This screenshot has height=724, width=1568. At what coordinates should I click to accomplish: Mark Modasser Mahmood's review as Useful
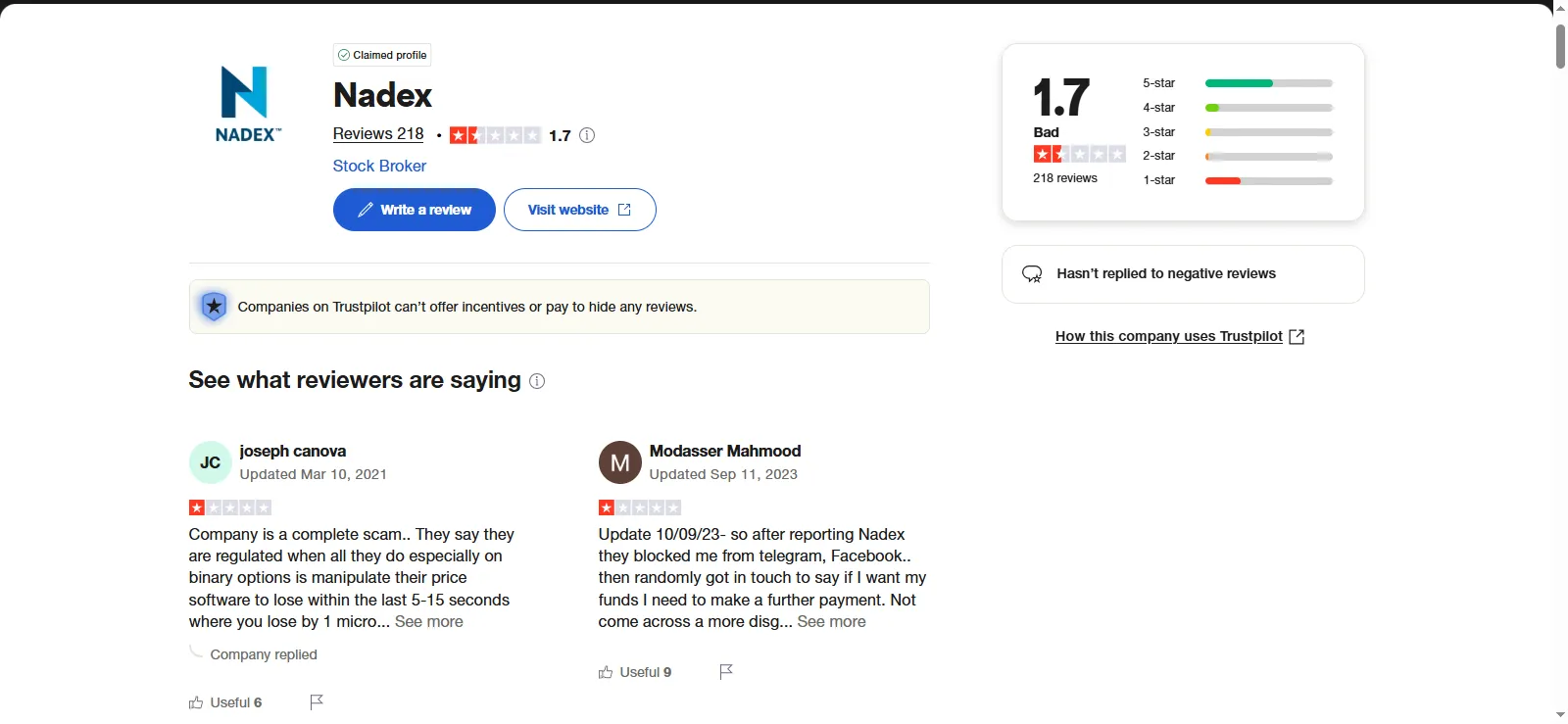coord(635,672)
